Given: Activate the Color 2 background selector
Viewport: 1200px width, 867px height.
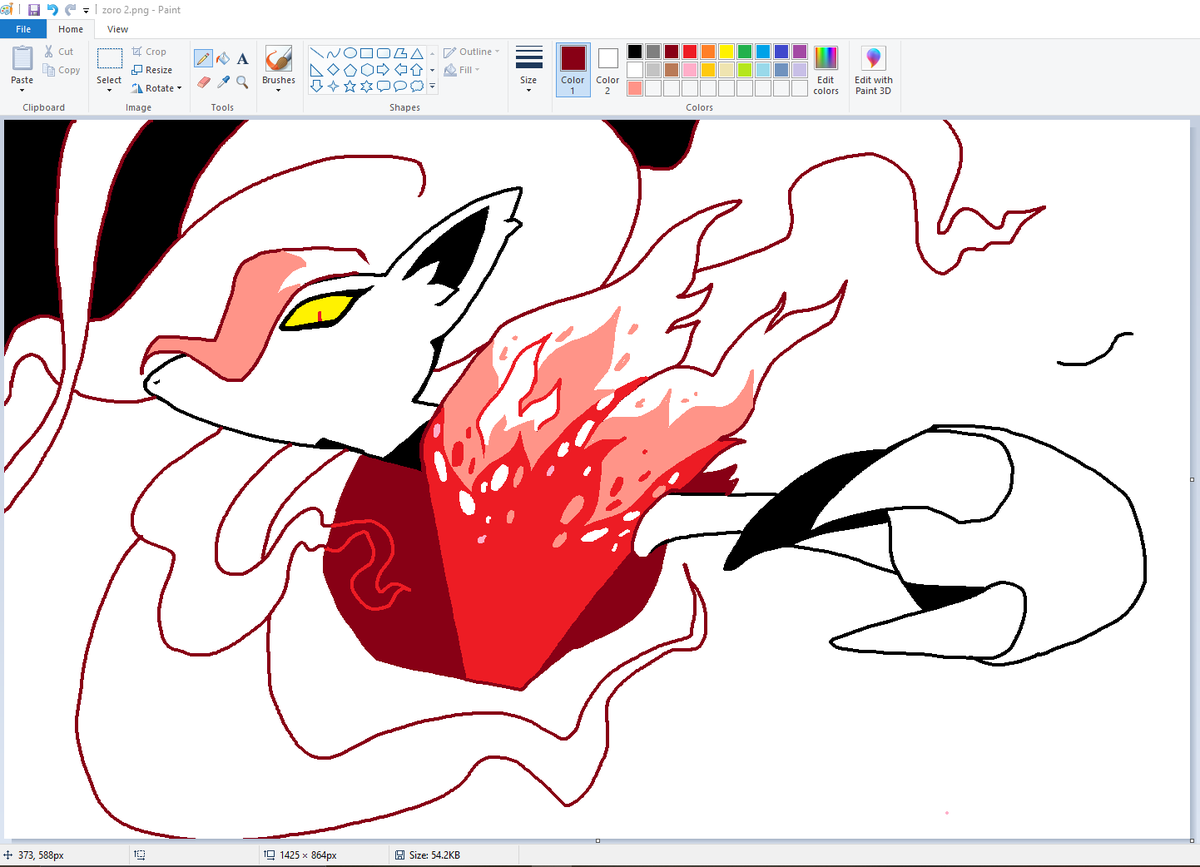Looking at the screenshot, I should (x=608, y=69).
